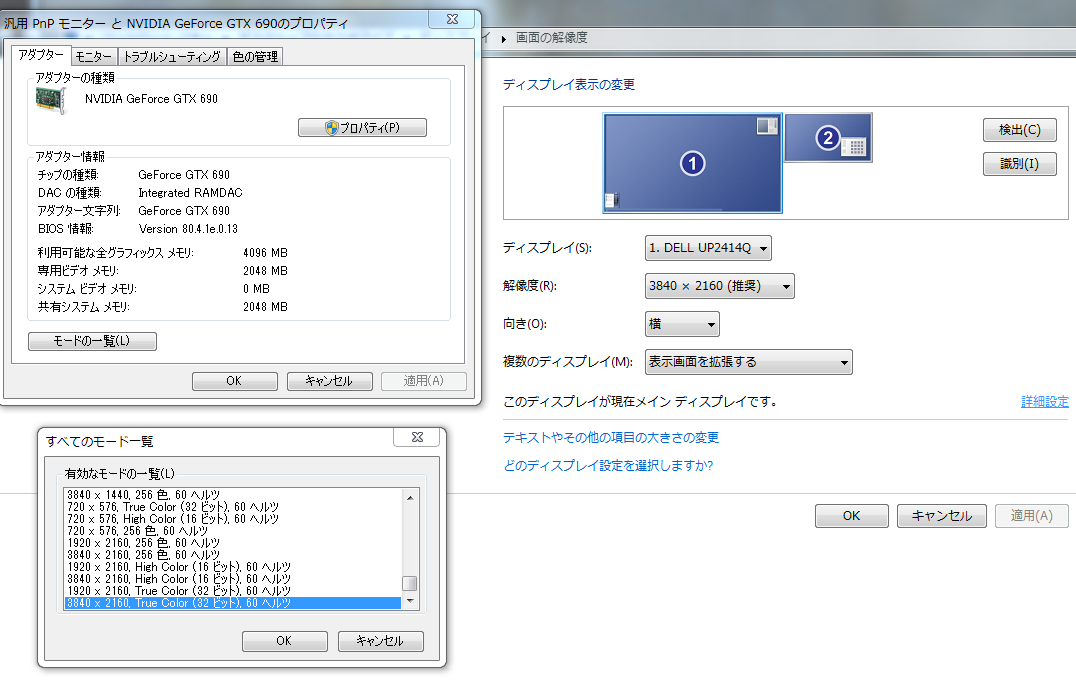Click the プロパティ(P) adapter button
This screenshot has height=694, width=1076.
(x=362, y=128)
